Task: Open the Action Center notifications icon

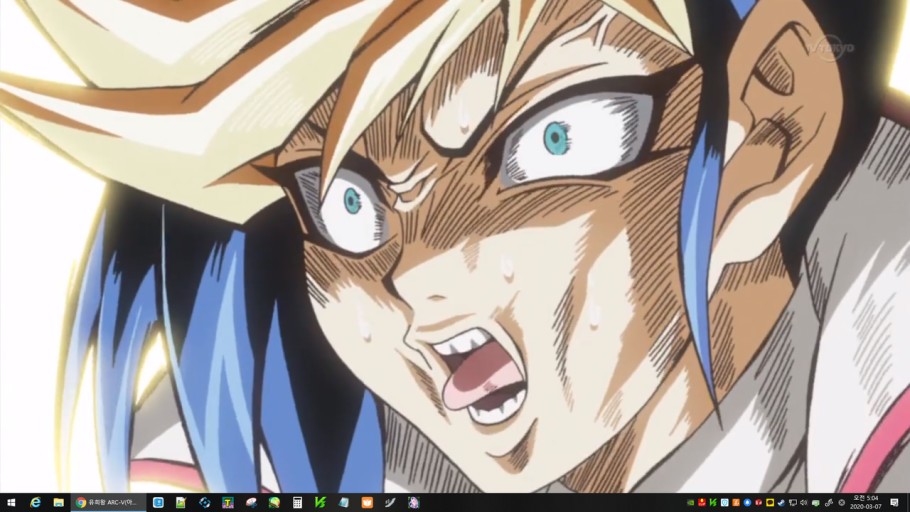Action: pos(894,503)
